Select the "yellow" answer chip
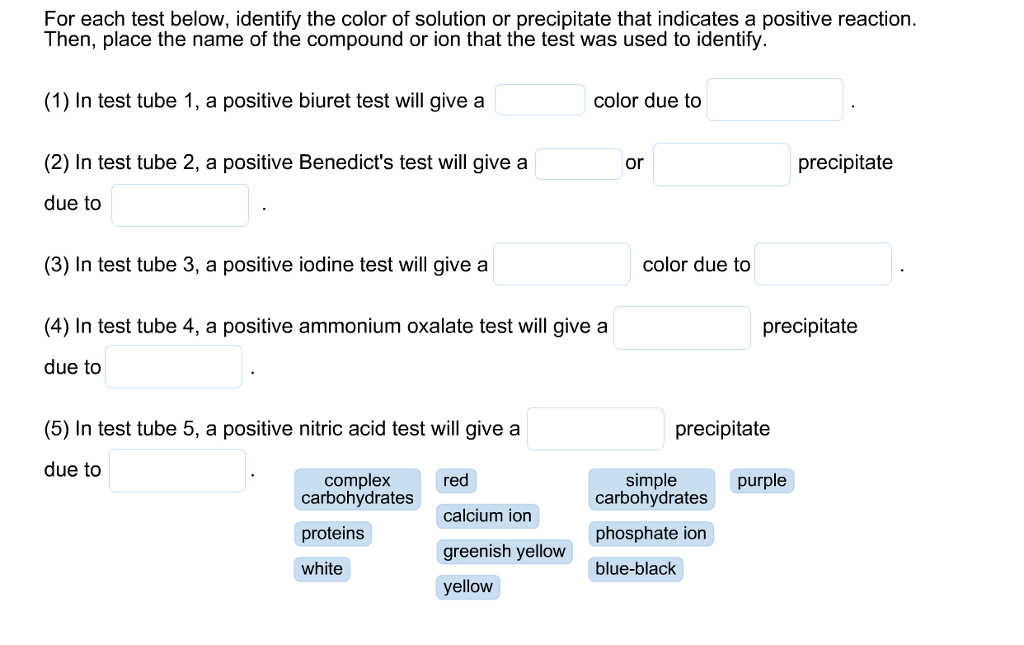 pos(467,587)
